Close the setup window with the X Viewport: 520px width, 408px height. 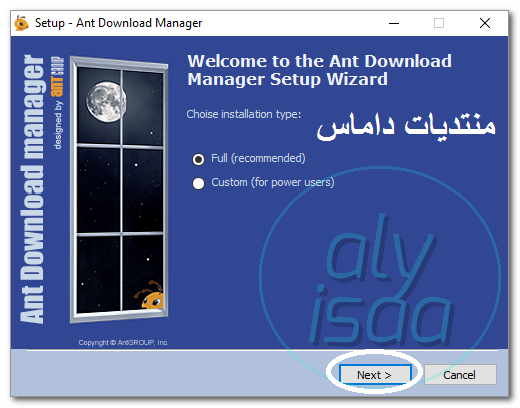click(485, 23)
